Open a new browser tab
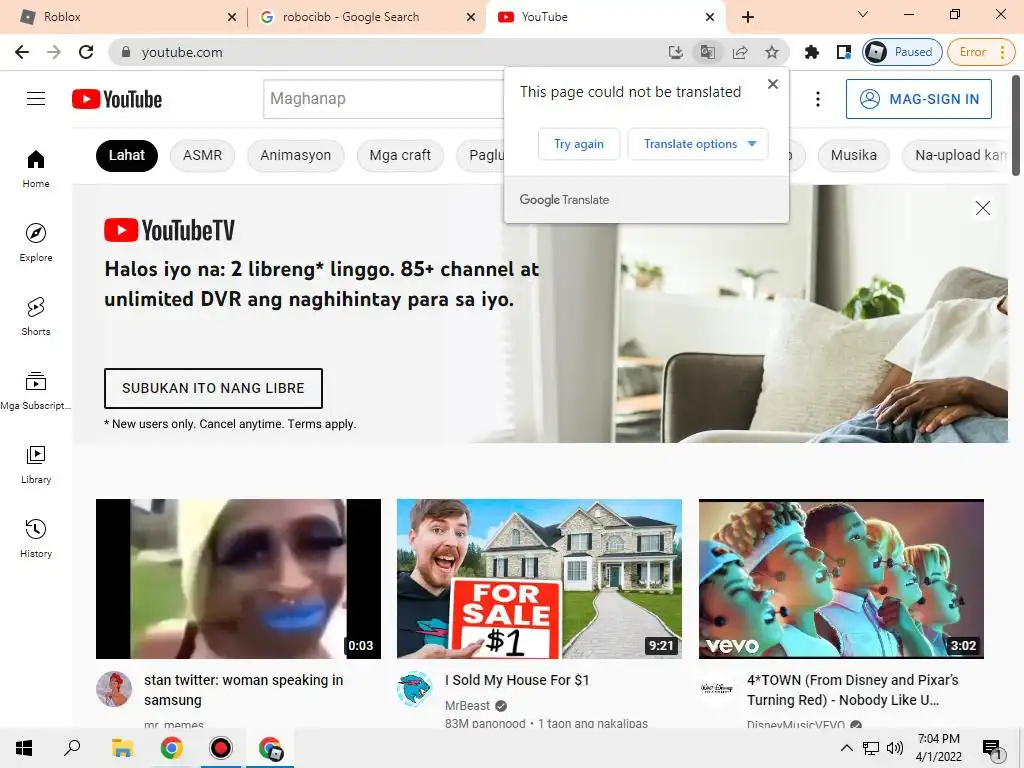Screen dimensions: 1024x768 click(748, 17)
